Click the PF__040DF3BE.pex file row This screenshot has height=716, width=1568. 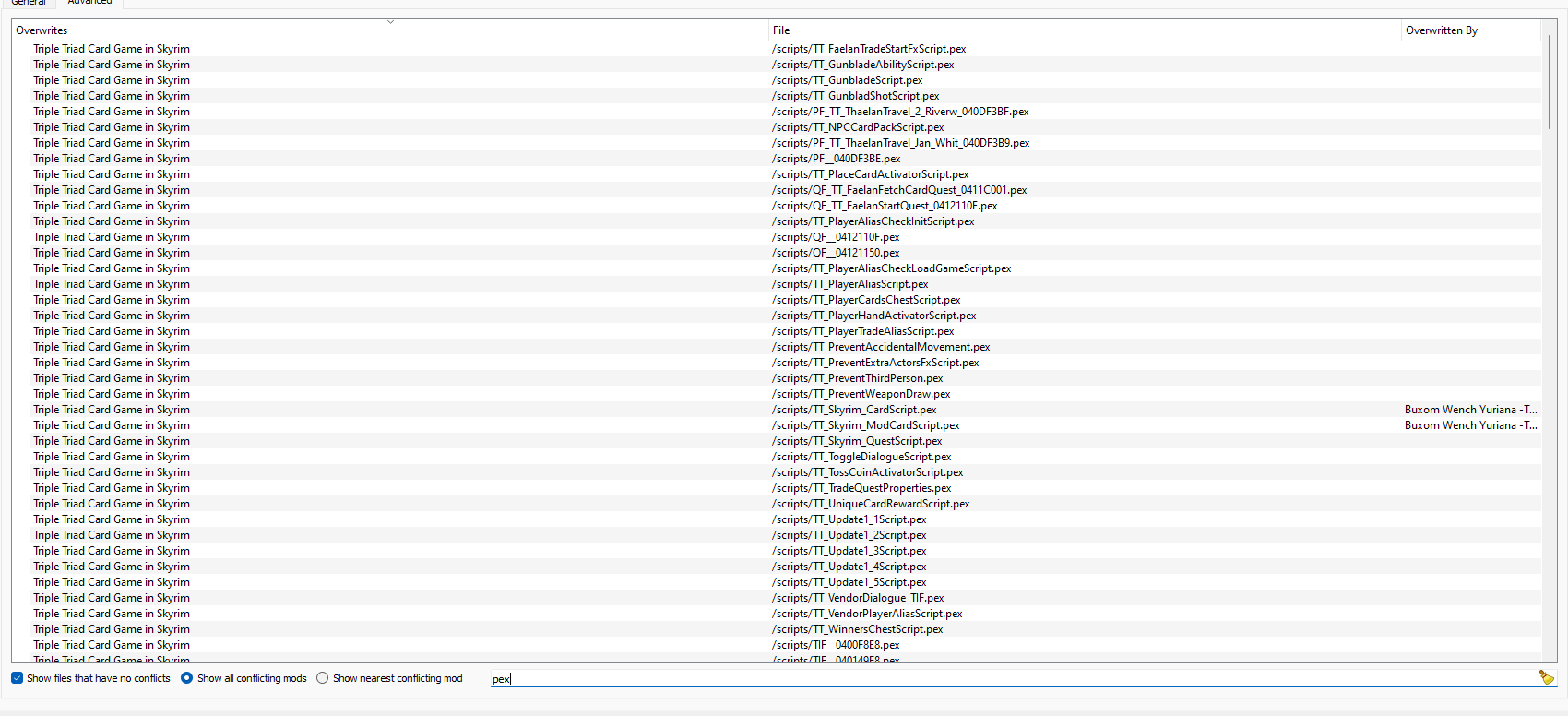point(837,159)
